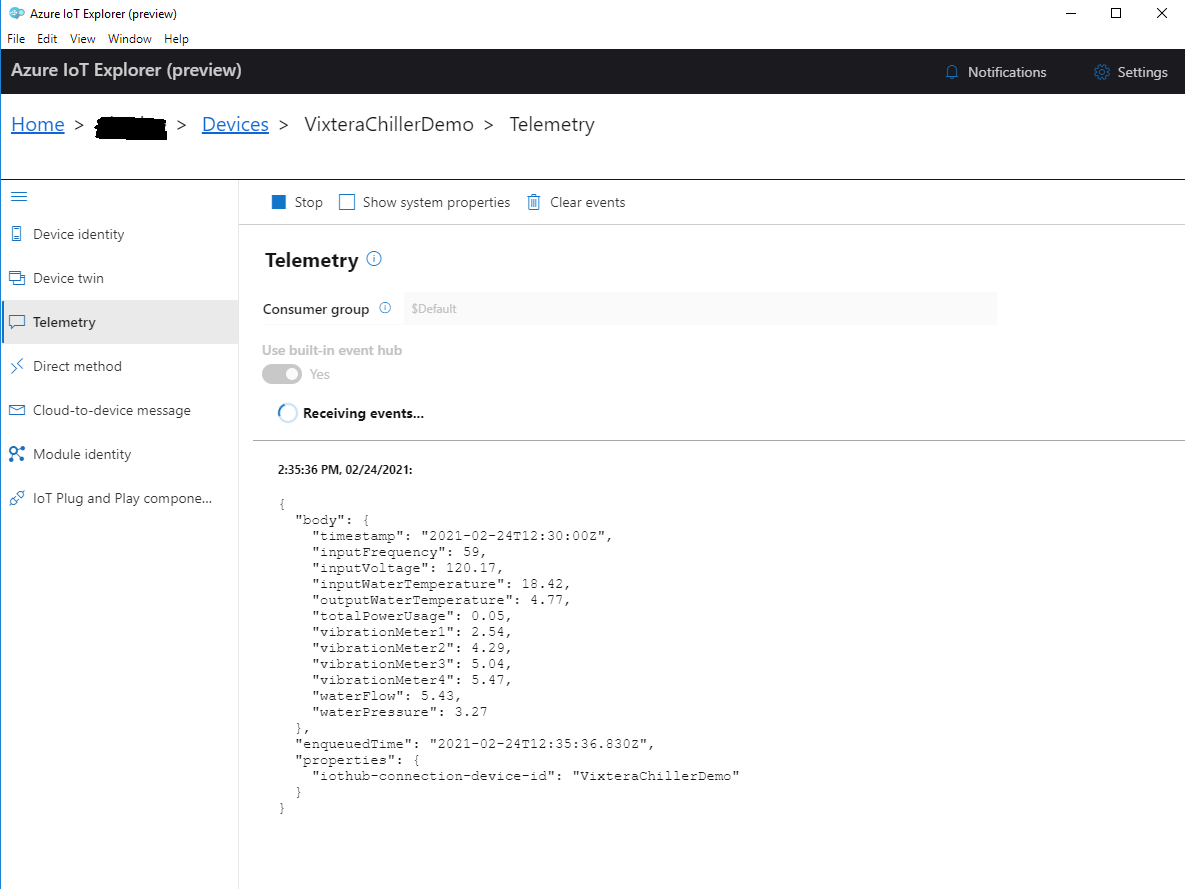1185x889 pixels.
Task: Click the Receiving events loading spinner
Action: click(287, 413)
